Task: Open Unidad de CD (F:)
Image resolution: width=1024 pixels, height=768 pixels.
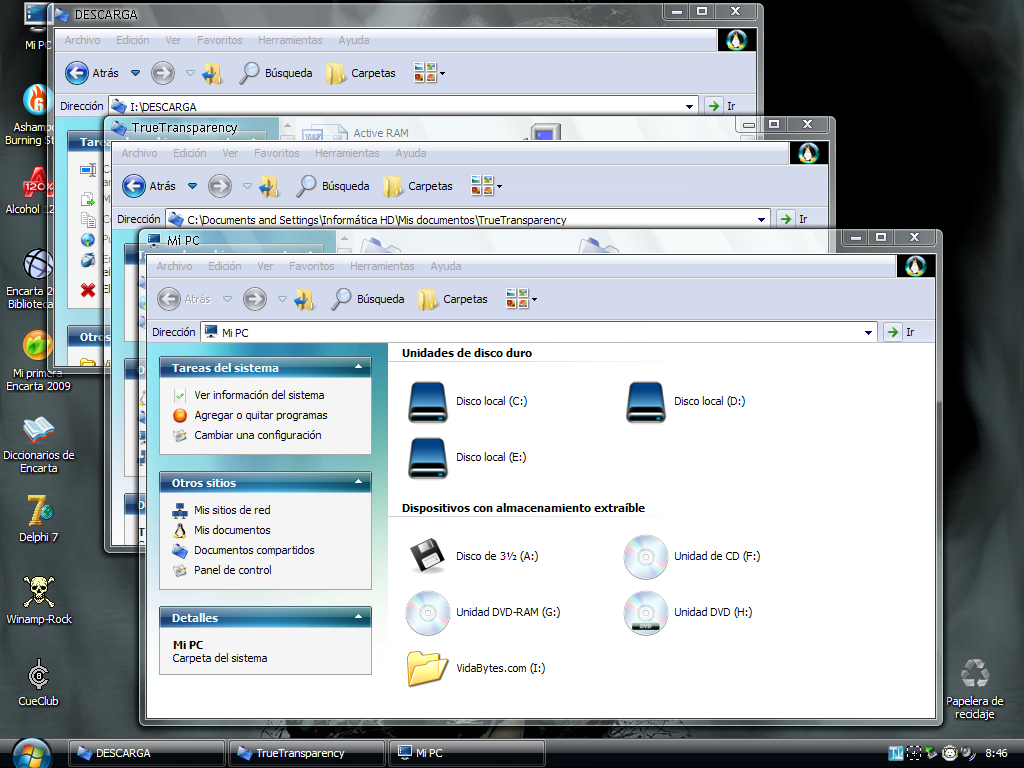Action: click(646, 557)
